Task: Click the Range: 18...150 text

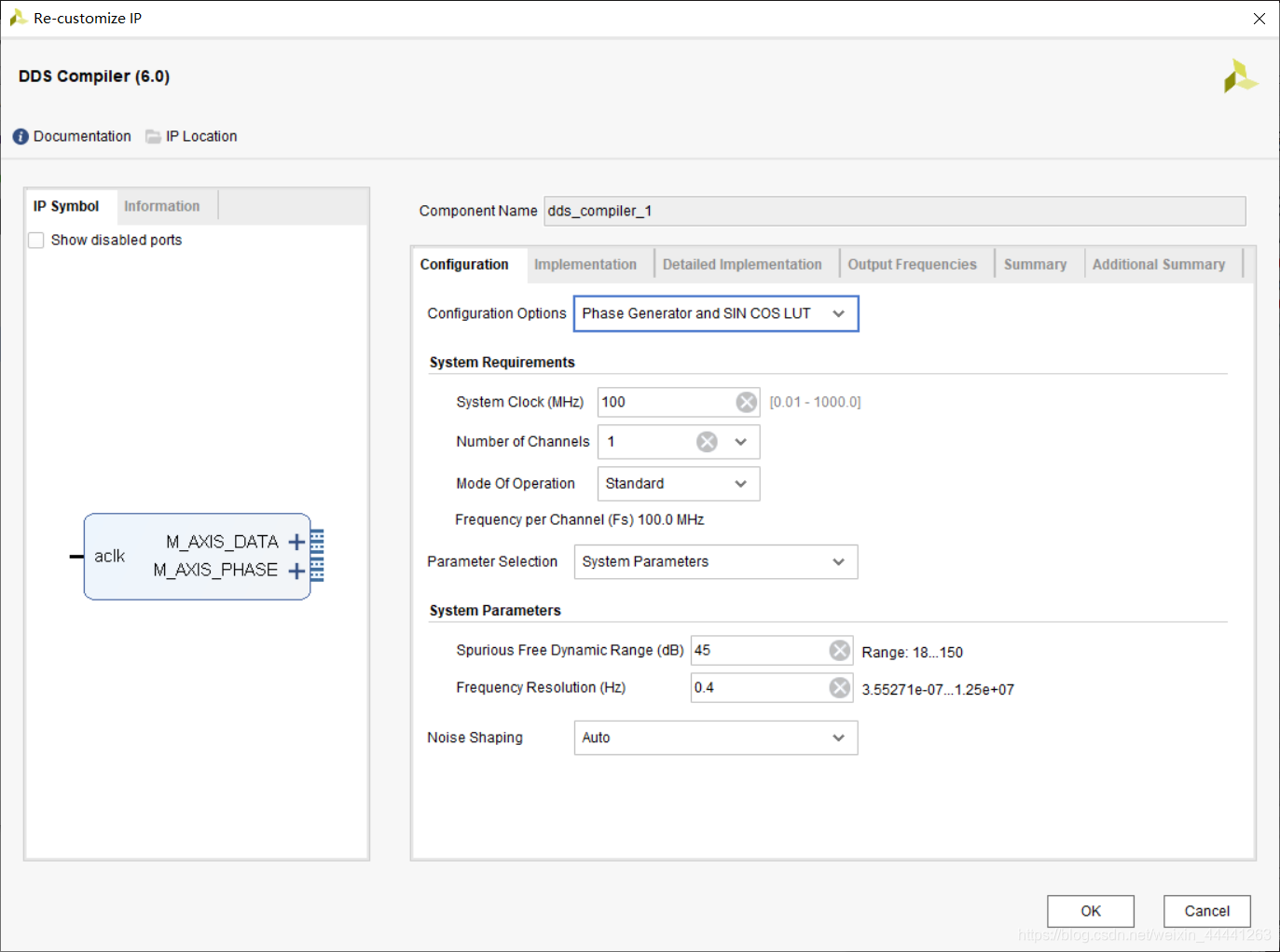Action: click(912, 653)
